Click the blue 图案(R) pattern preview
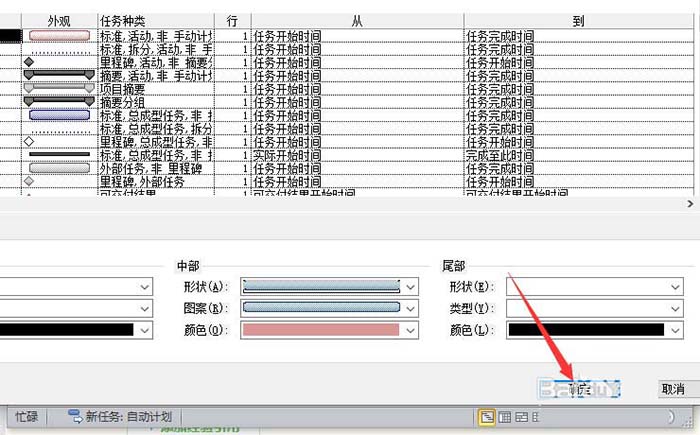 click(321, 308)
